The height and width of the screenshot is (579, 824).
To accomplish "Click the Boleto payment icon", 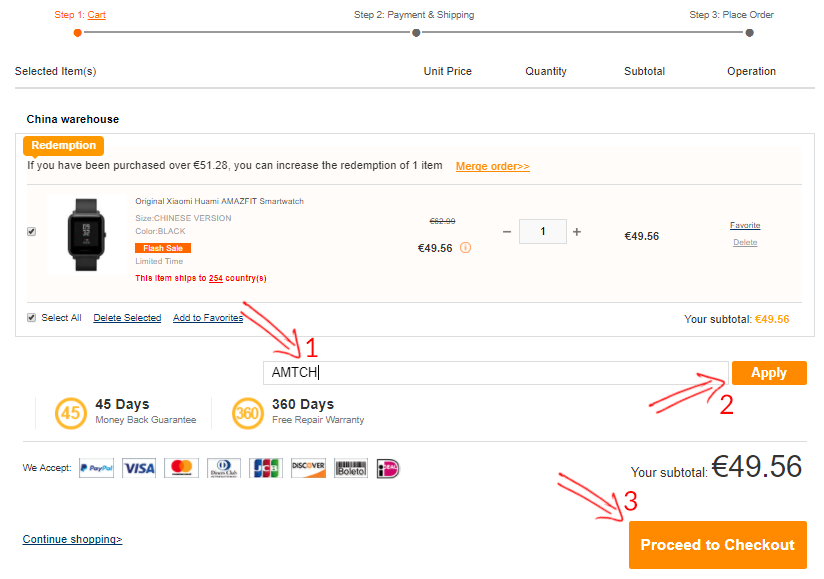I will click(351, 468).
